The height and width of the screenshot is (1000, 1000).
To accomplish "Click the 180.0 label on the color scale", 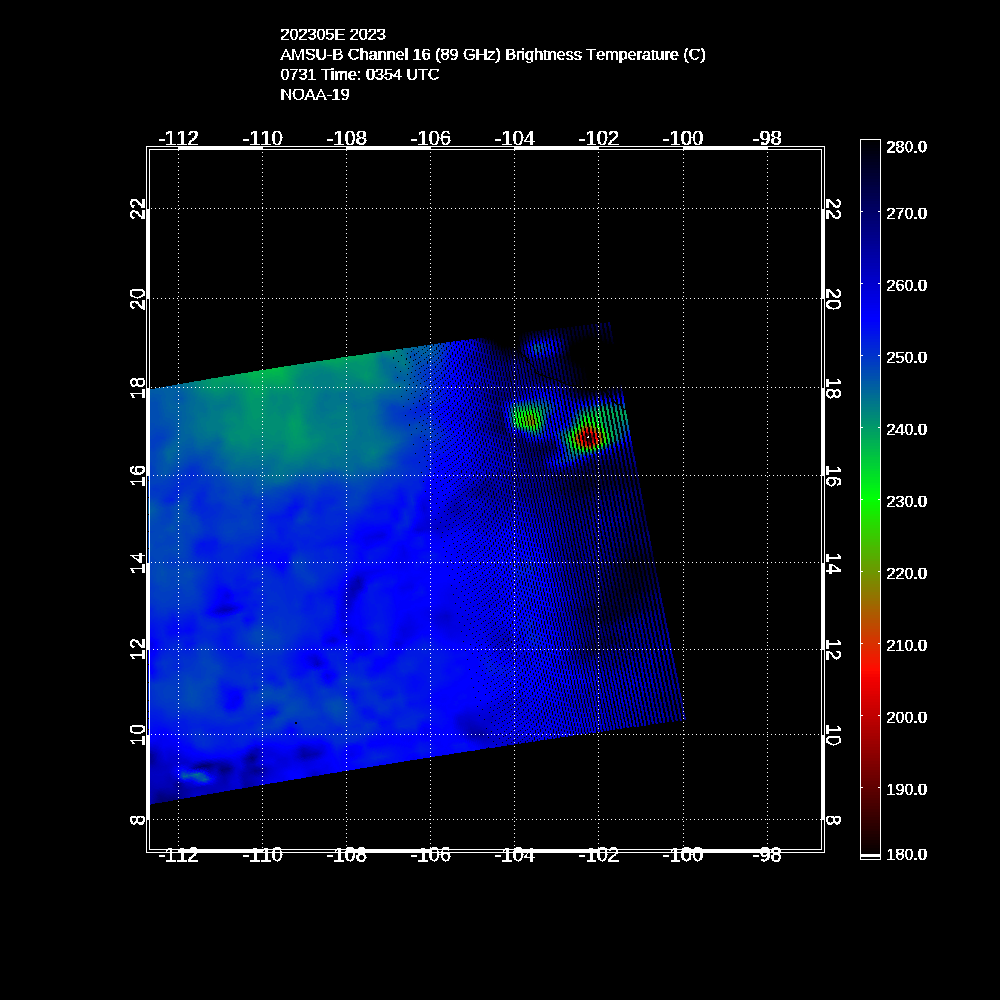I will [907, 853].
